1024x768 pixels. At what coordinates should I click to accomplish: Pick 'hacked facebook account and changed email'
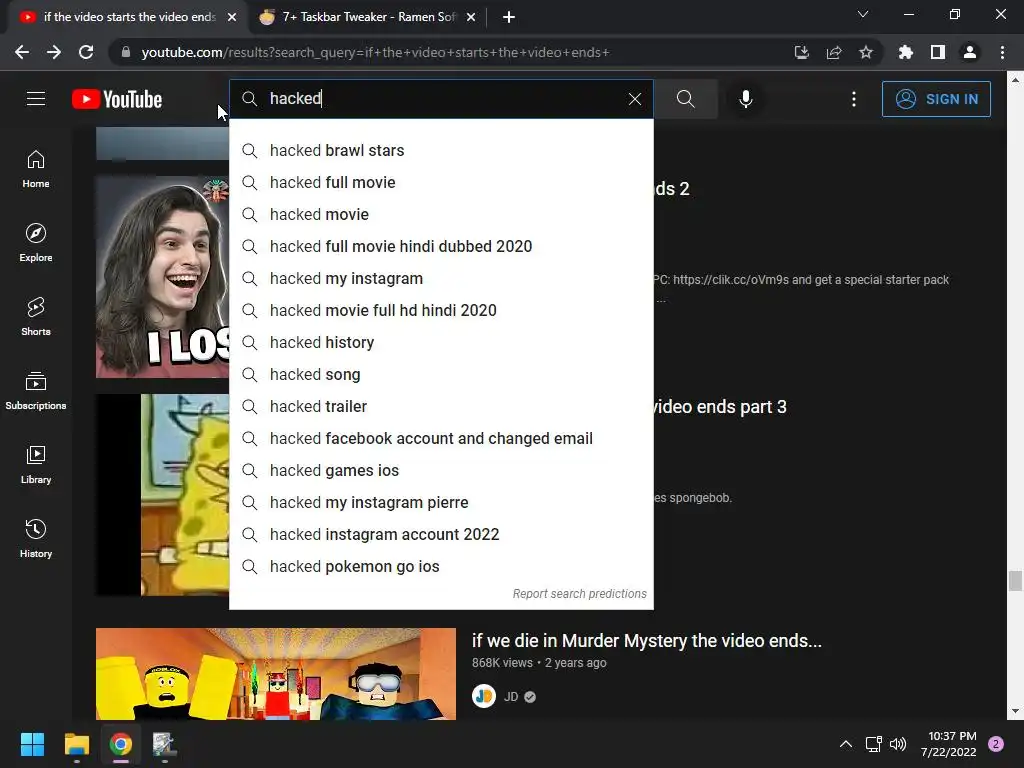[441, 438]
